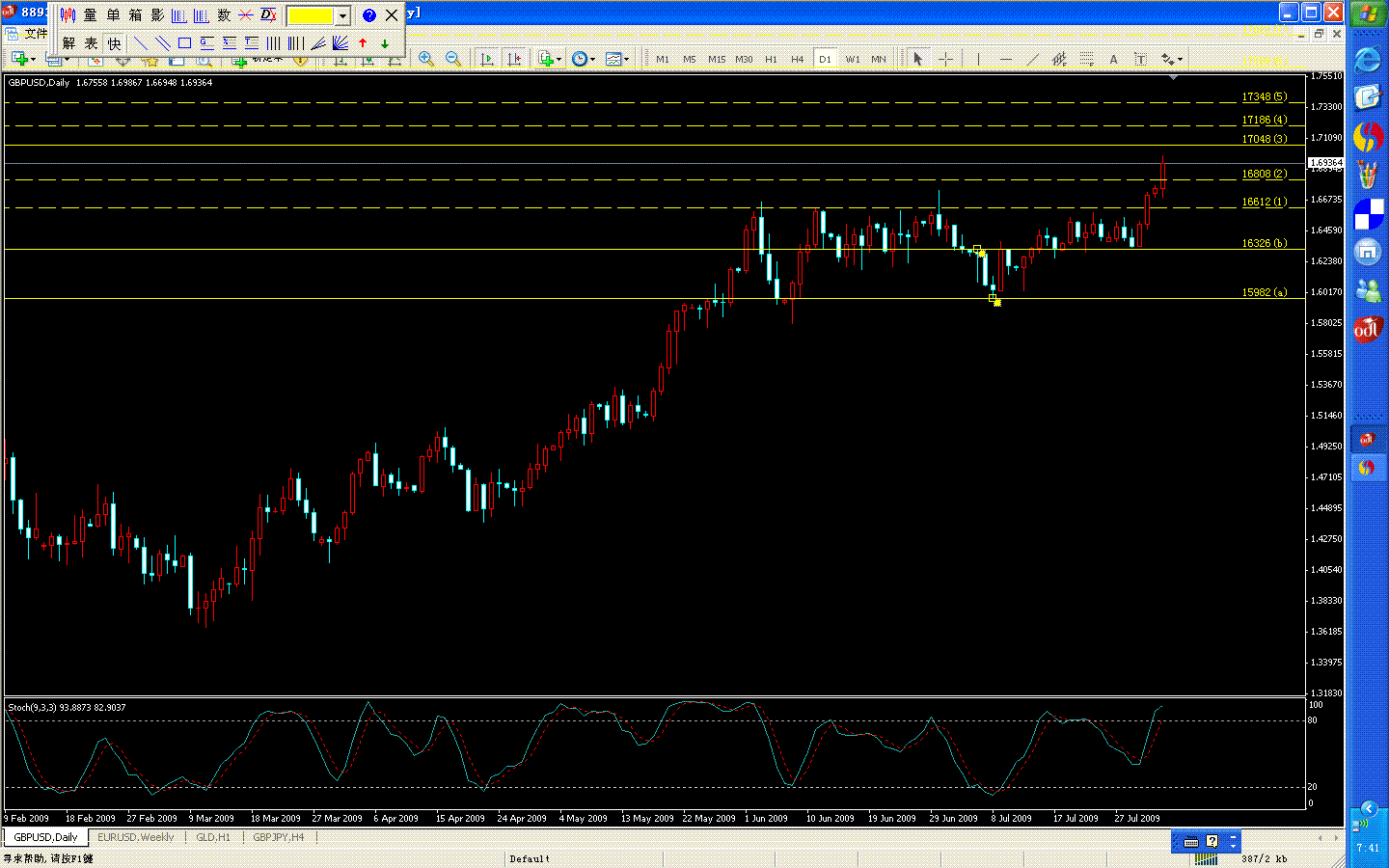Open Internet Explorer from the side bar

[1368, 60]
